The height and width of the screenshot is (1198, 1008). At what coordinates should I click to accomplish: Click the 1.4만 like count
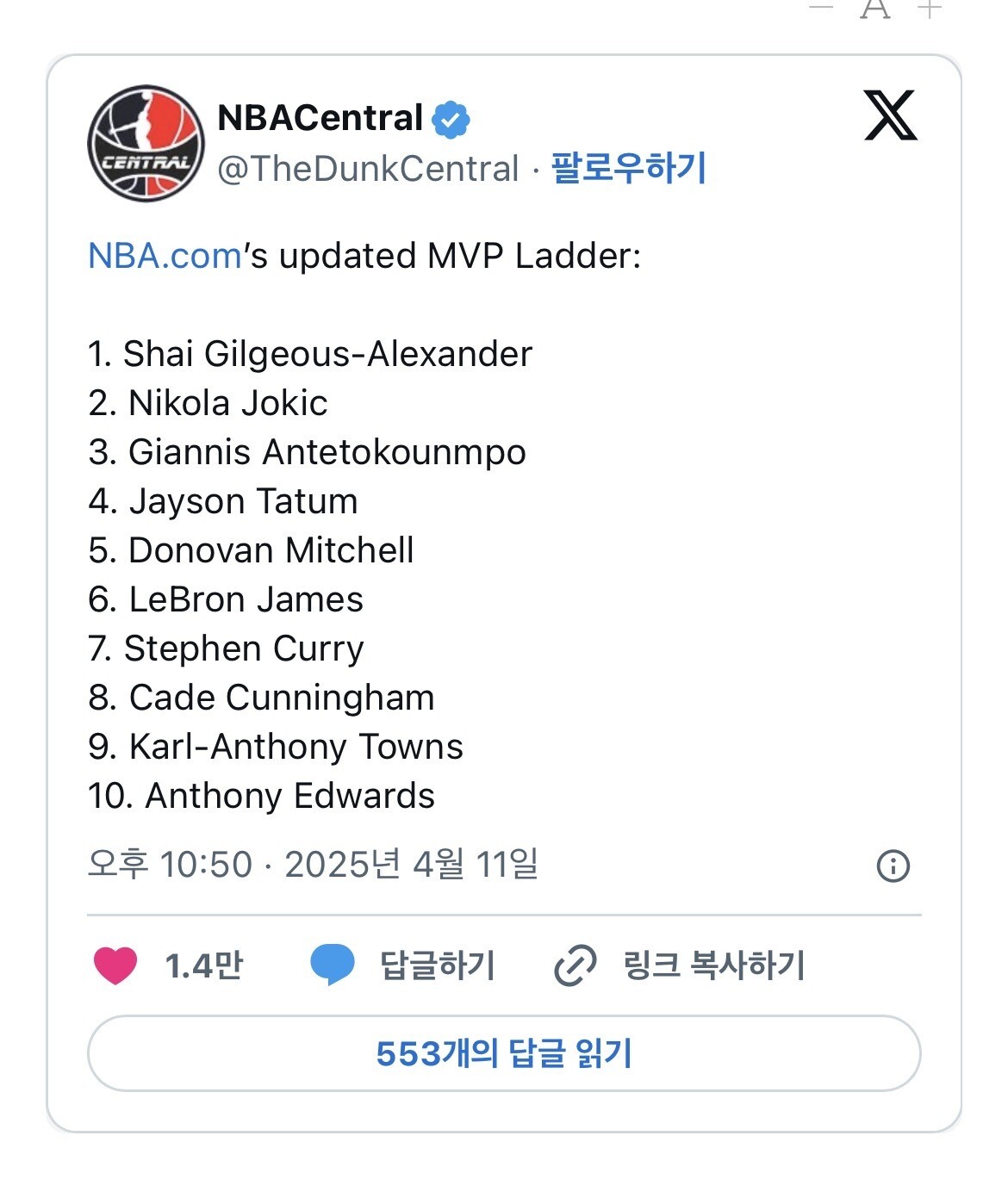click(x=204, y=965)
